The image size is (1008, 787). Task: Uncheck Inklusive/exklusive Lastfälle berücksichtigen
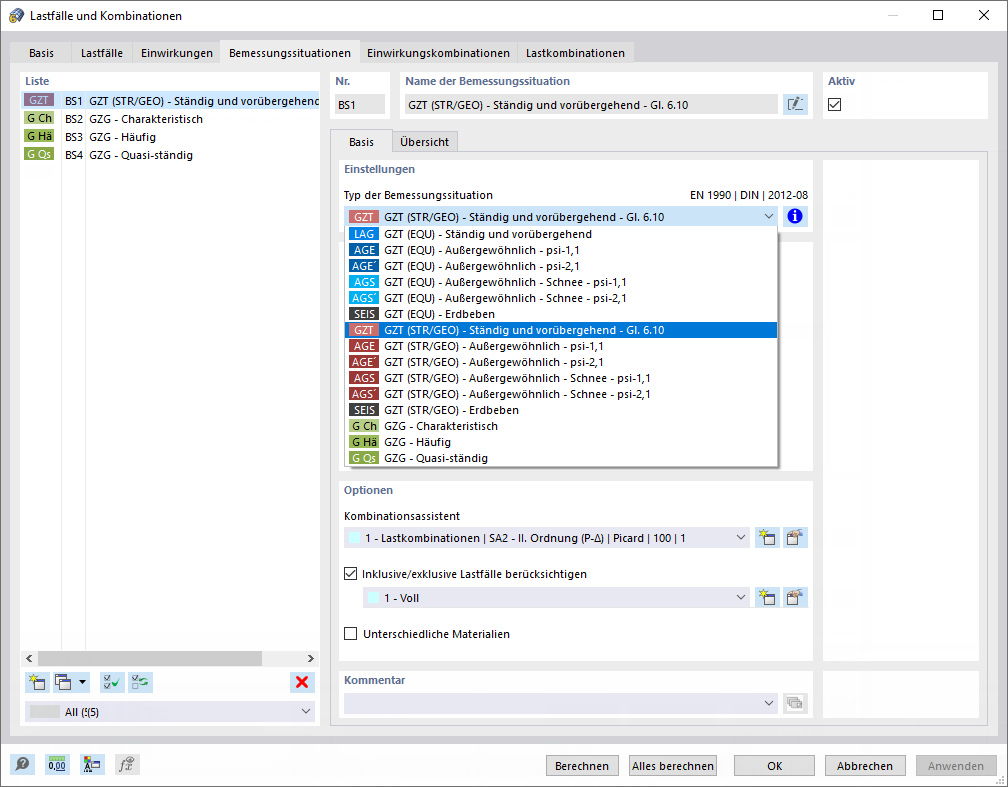point(350,574)
